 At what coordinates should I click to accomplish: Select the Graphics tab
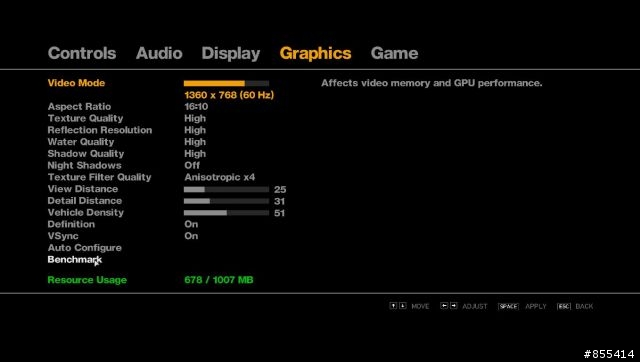tap(315, 54)
